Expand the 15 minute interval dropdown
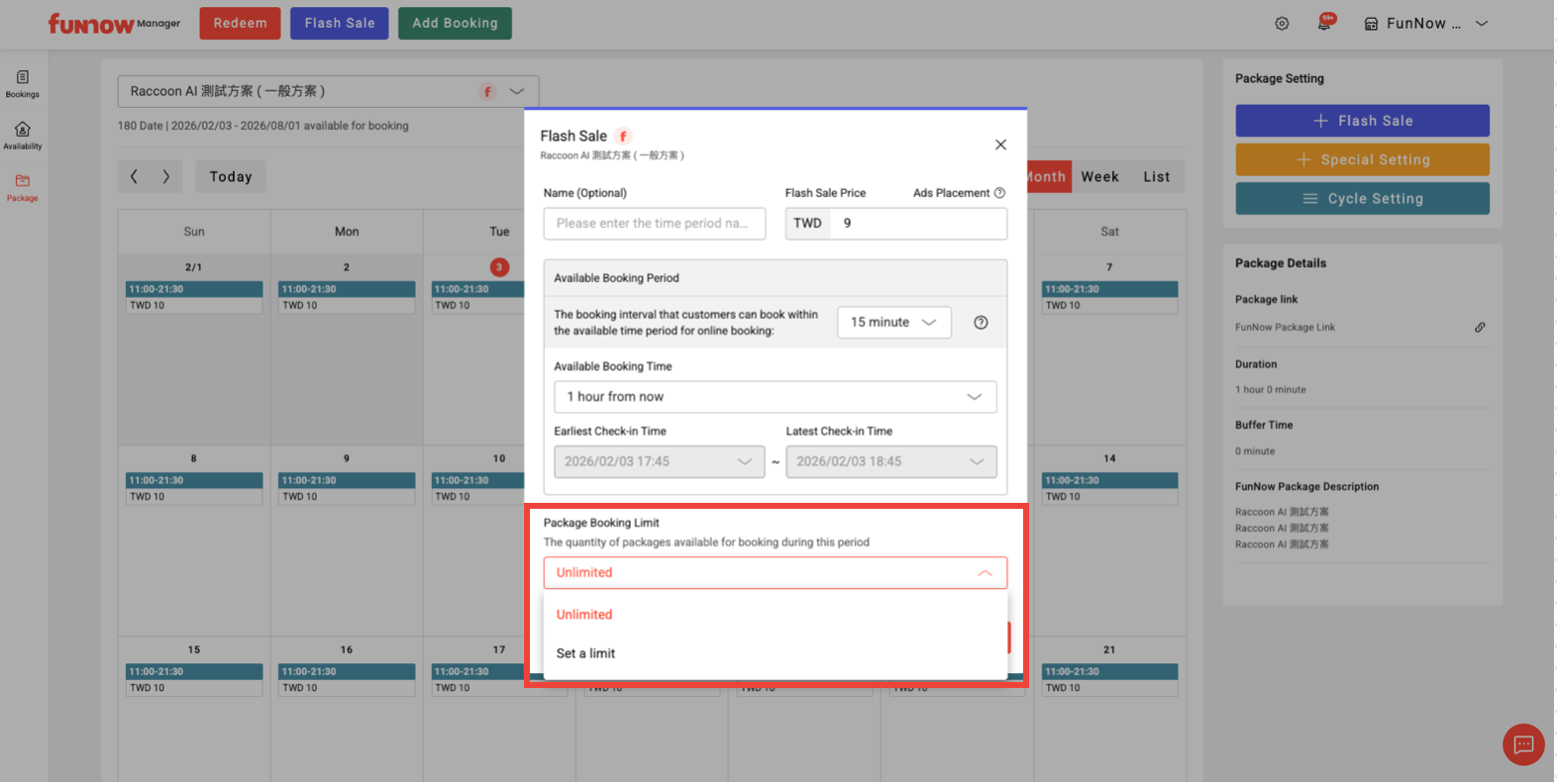This screenshot has height=784, width=1557. [x=893, y=323]
